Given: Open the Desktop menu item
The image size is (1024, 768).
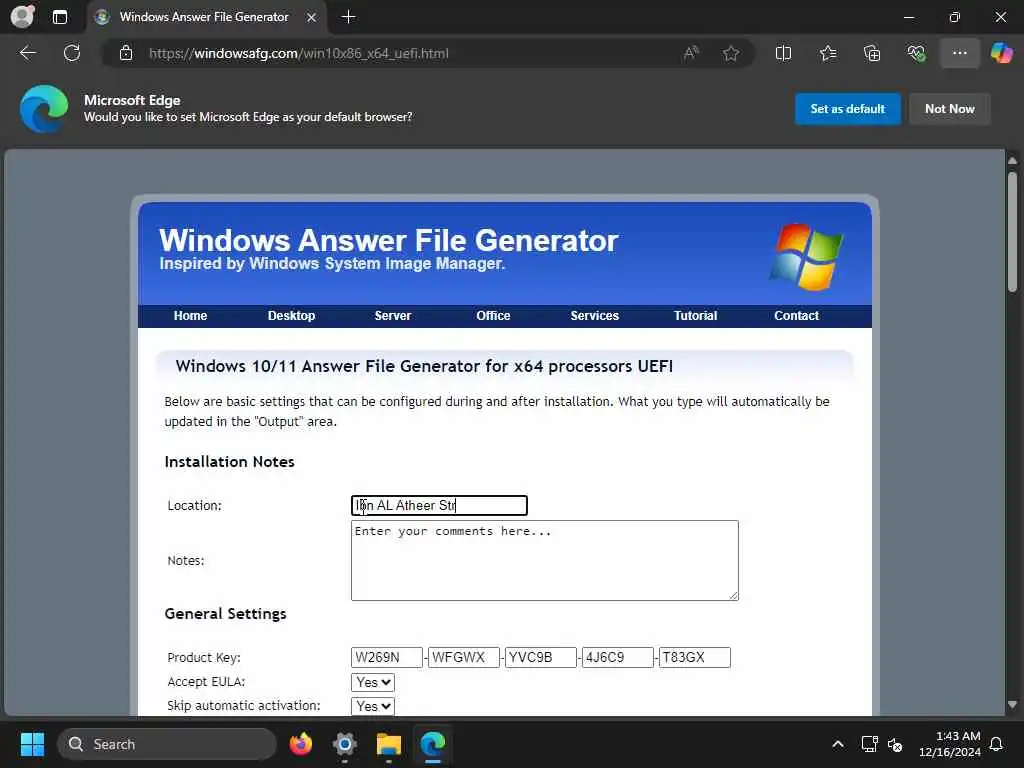Looking at the screenshot, I should pos(291,315).
